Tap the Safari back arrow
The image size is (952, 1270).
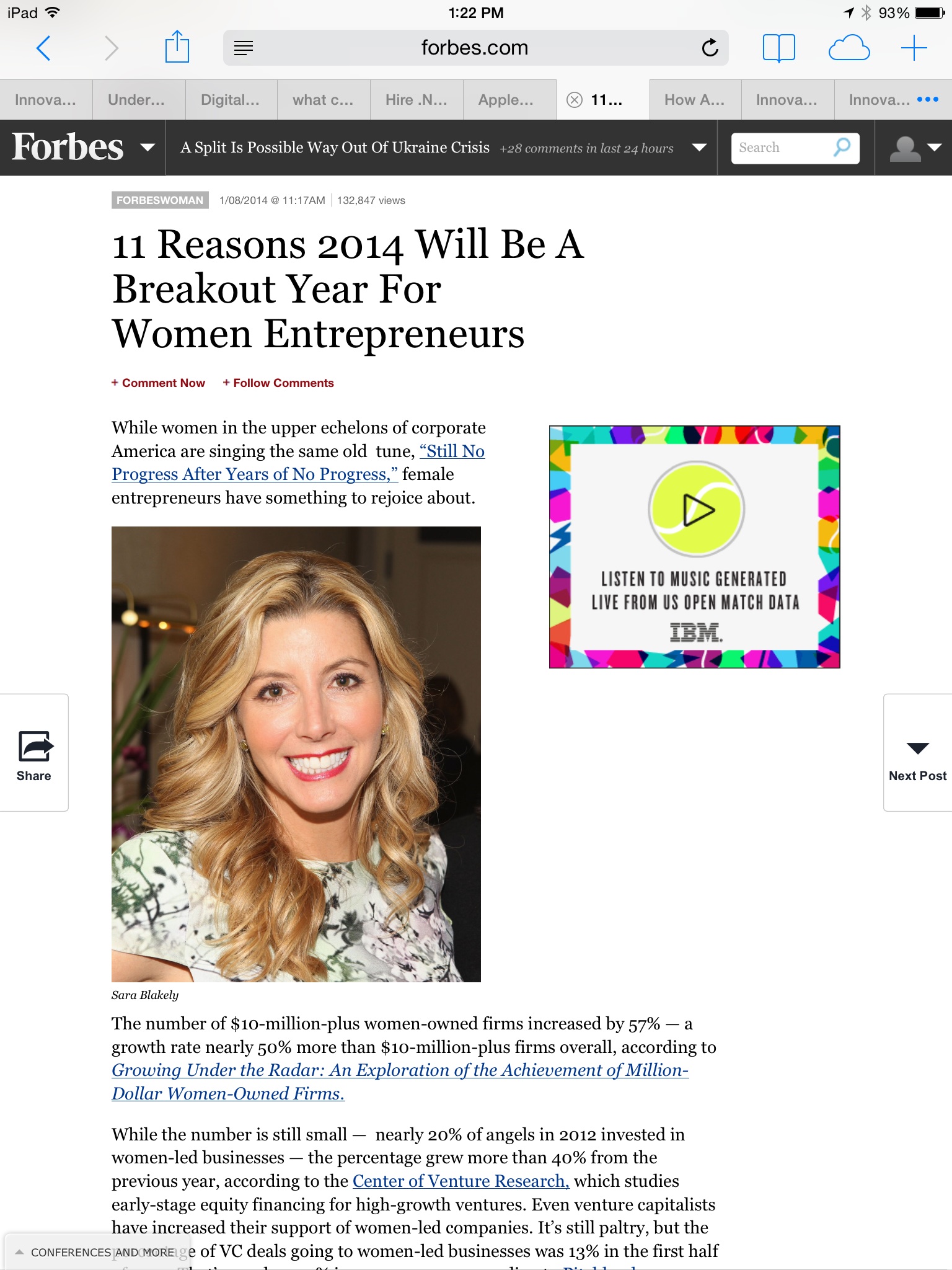(43, 48)
